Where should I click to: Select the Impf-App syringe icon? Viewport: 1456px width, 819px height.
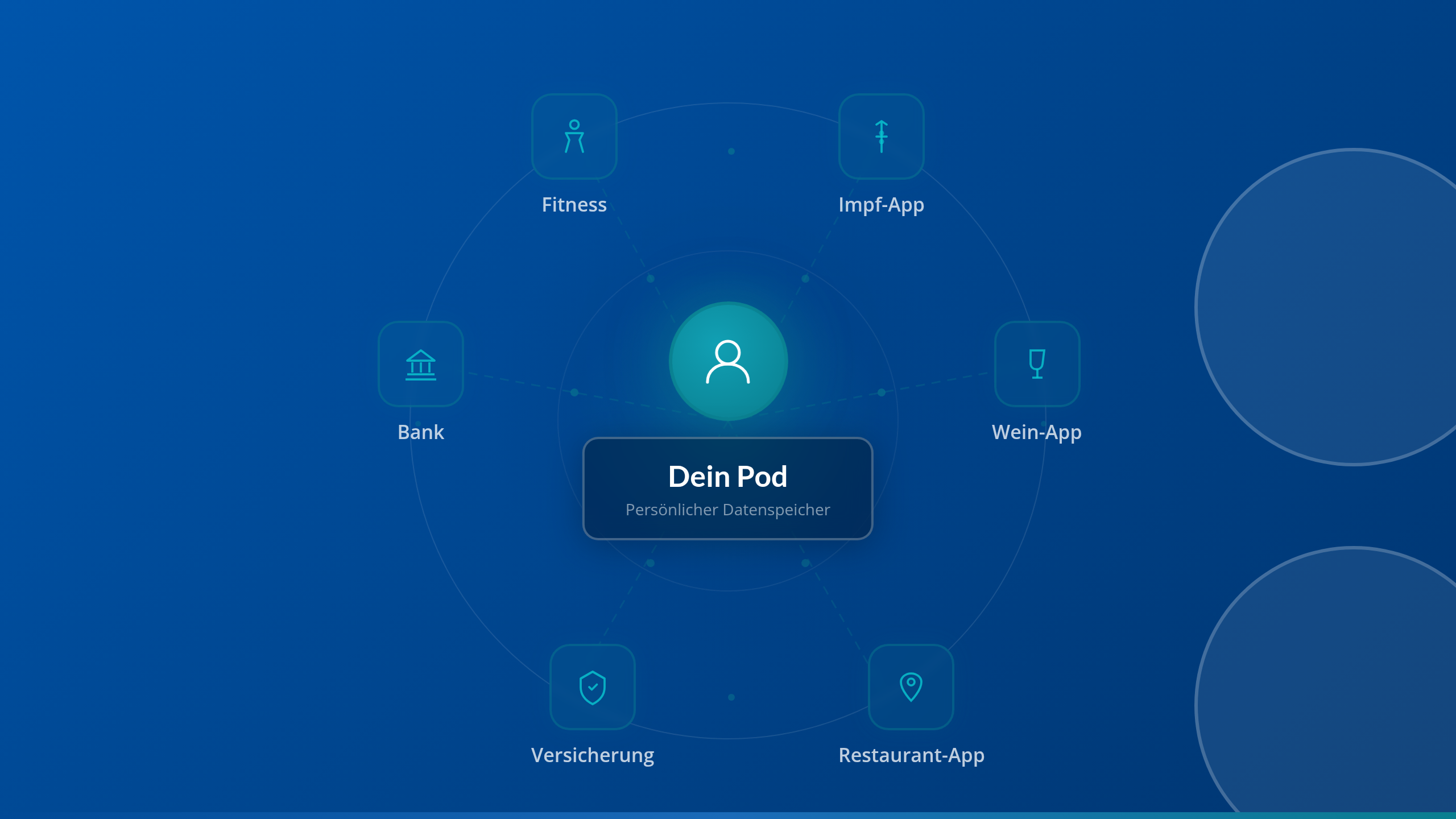coord(881,136)
